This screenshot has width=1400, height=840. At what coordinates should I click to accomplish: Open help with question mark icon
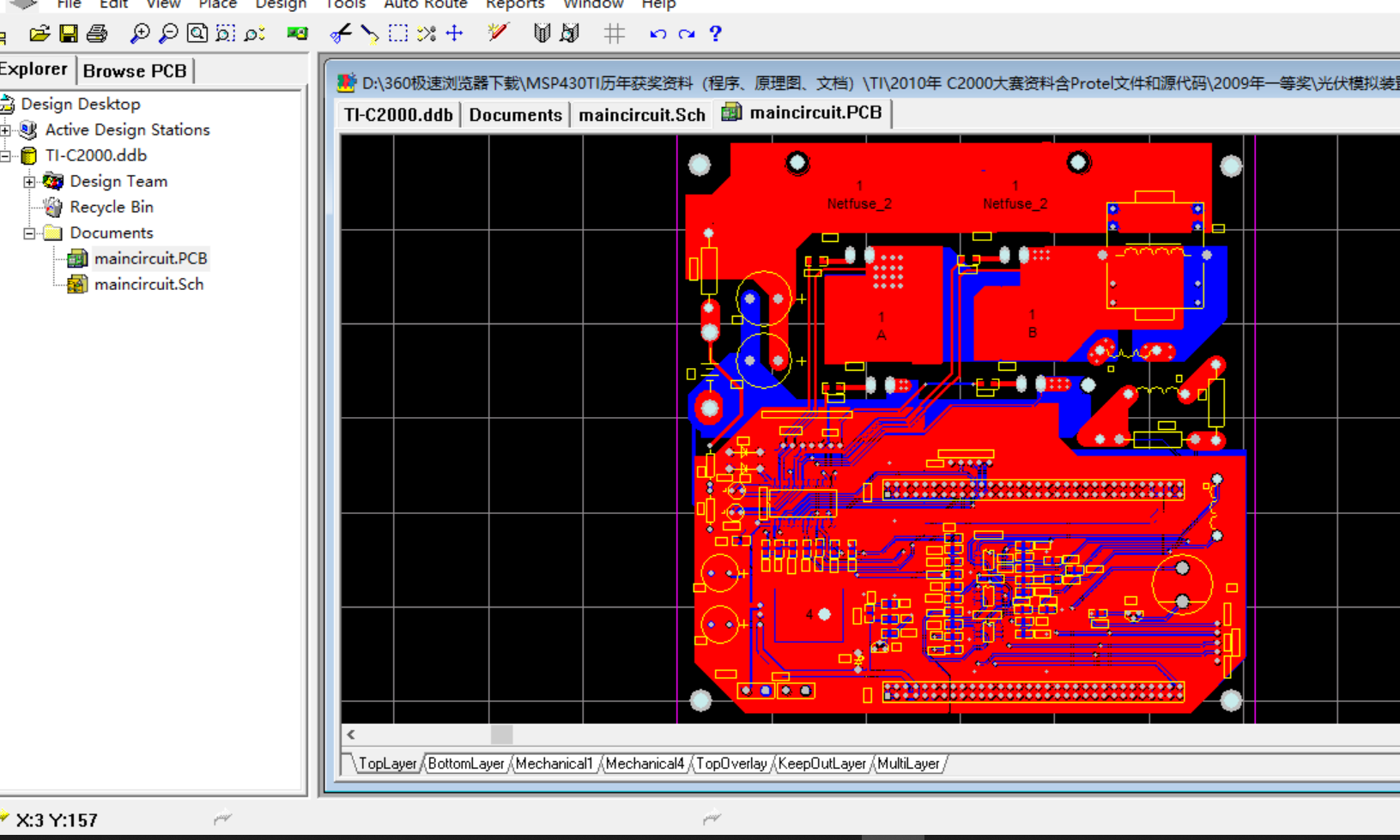tap(715, 33)
